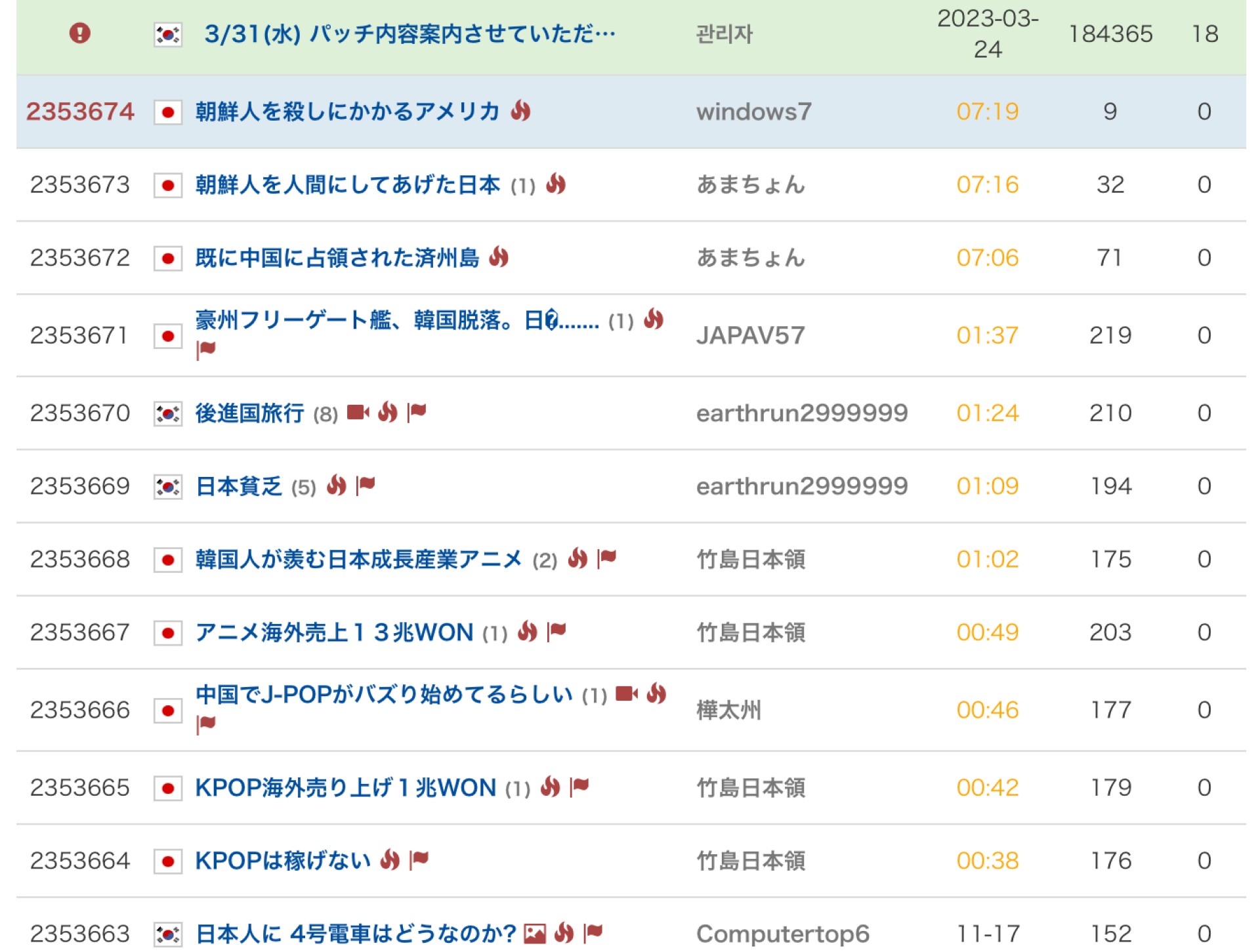Open post アニメ海外売上１３兆WON

coord(334,632)
